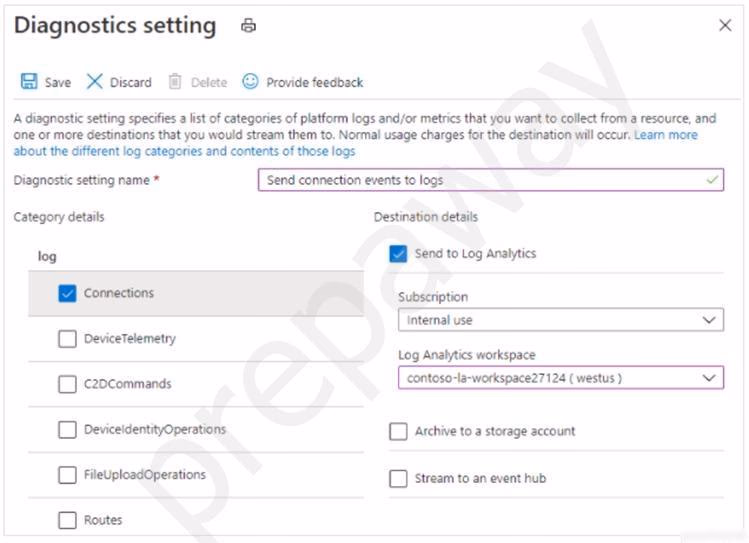Click the print icon beside Diagnostics setting

(x=248, y=25)
